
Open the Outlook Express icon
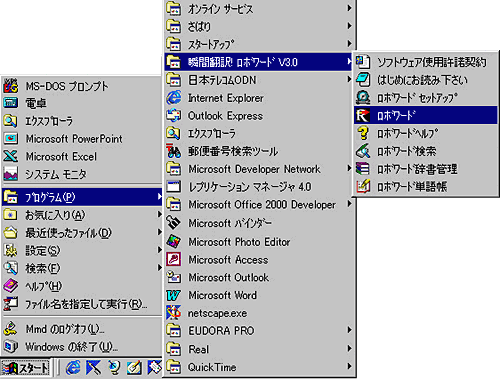[174, 115]
